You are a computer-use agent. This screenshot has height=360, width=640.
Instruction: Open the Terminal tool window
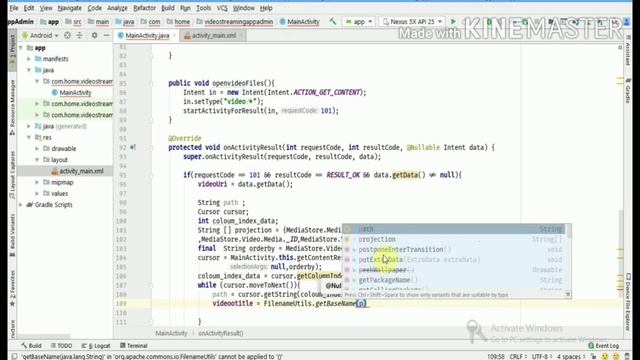[133, 346]
